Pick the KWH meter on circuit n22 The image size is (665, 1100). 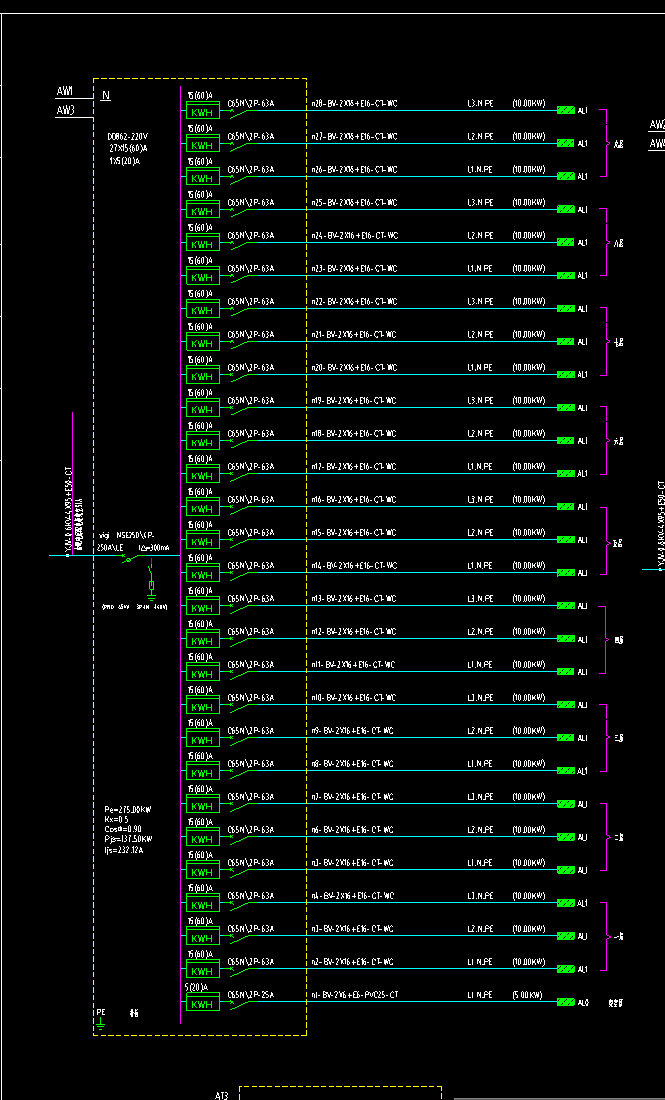pos(203,309)
